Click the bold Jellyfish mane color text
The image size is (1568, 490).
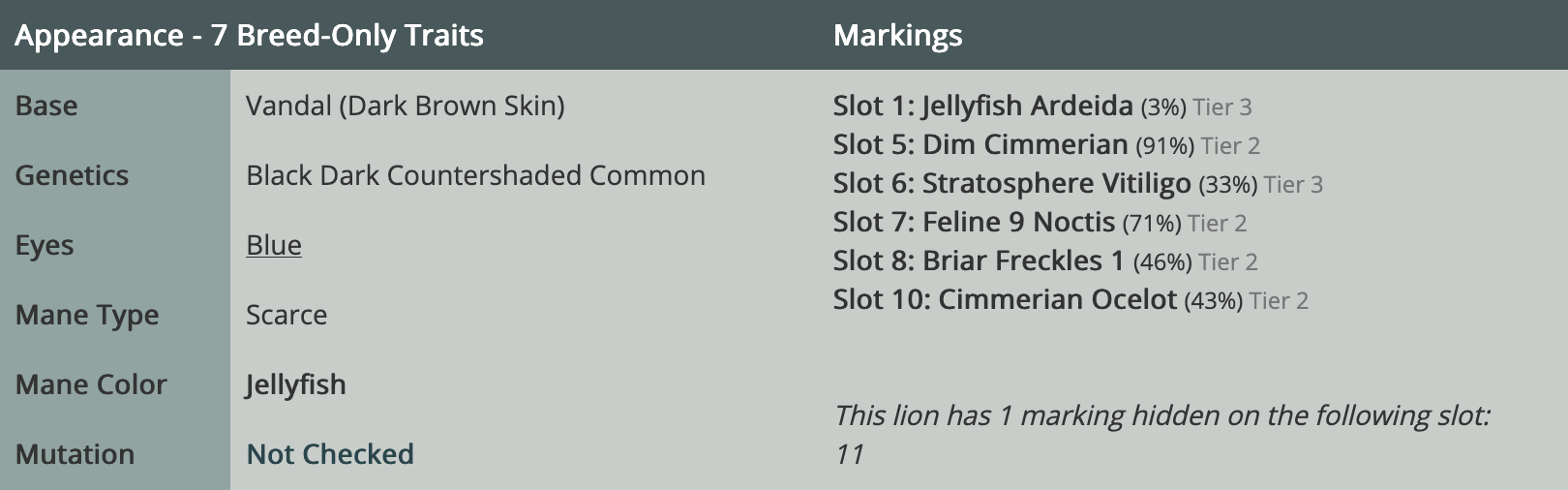pos(295,384)
